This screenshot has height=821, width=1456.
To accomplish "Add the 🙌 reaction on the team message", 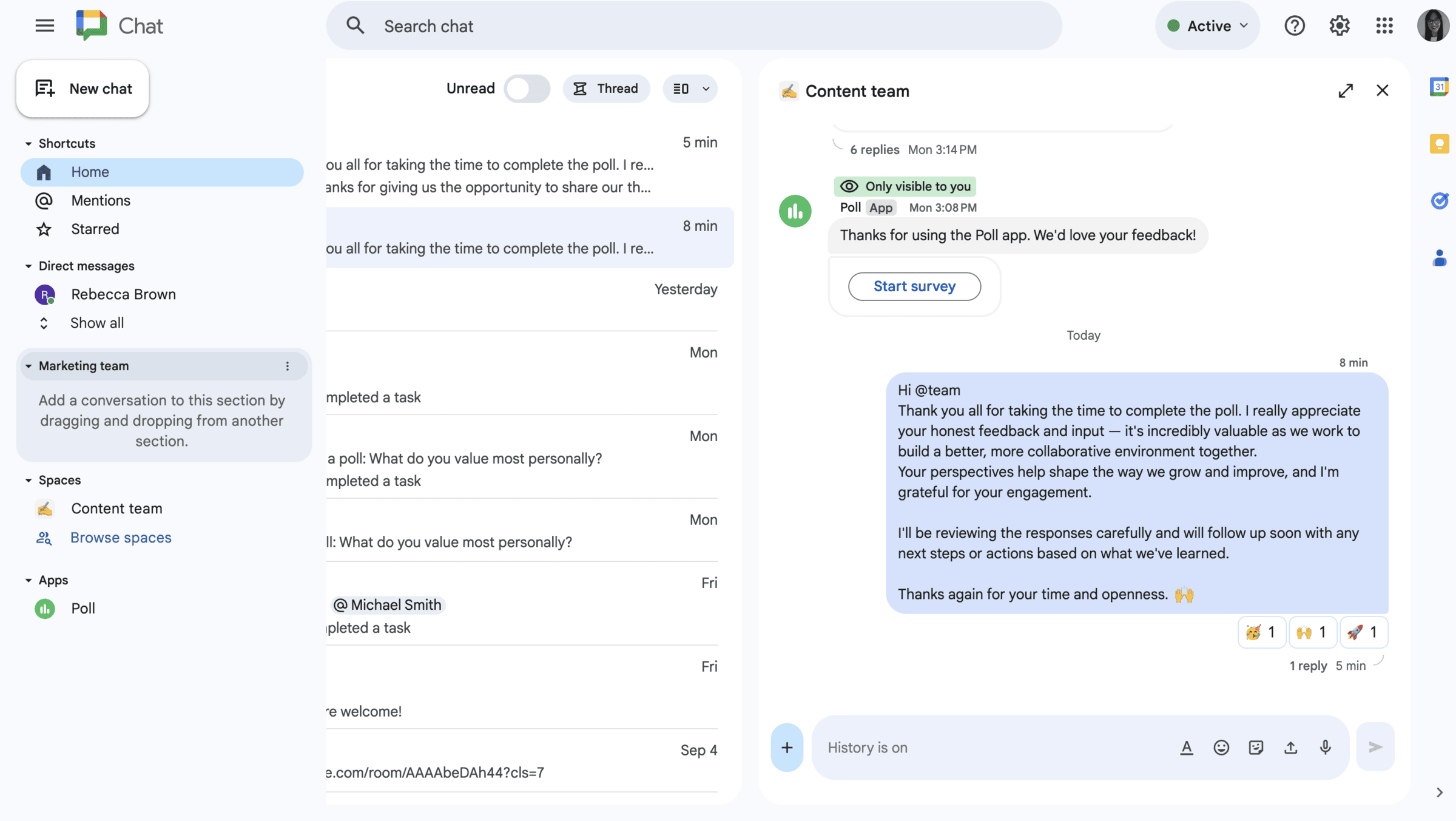I will (x=1312, y=632).
